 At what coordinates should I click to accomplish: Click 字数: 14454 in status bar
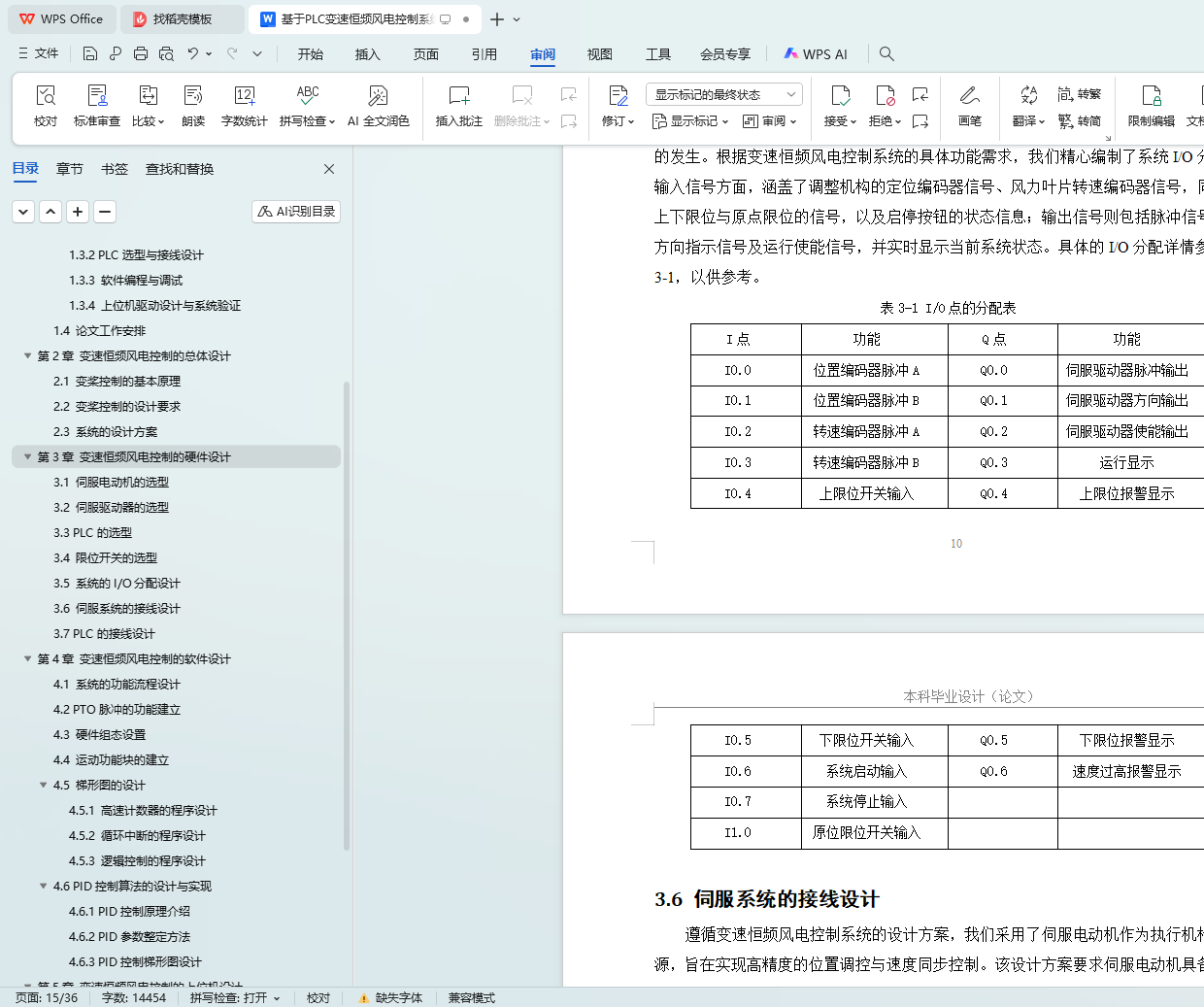coord(134,997)
